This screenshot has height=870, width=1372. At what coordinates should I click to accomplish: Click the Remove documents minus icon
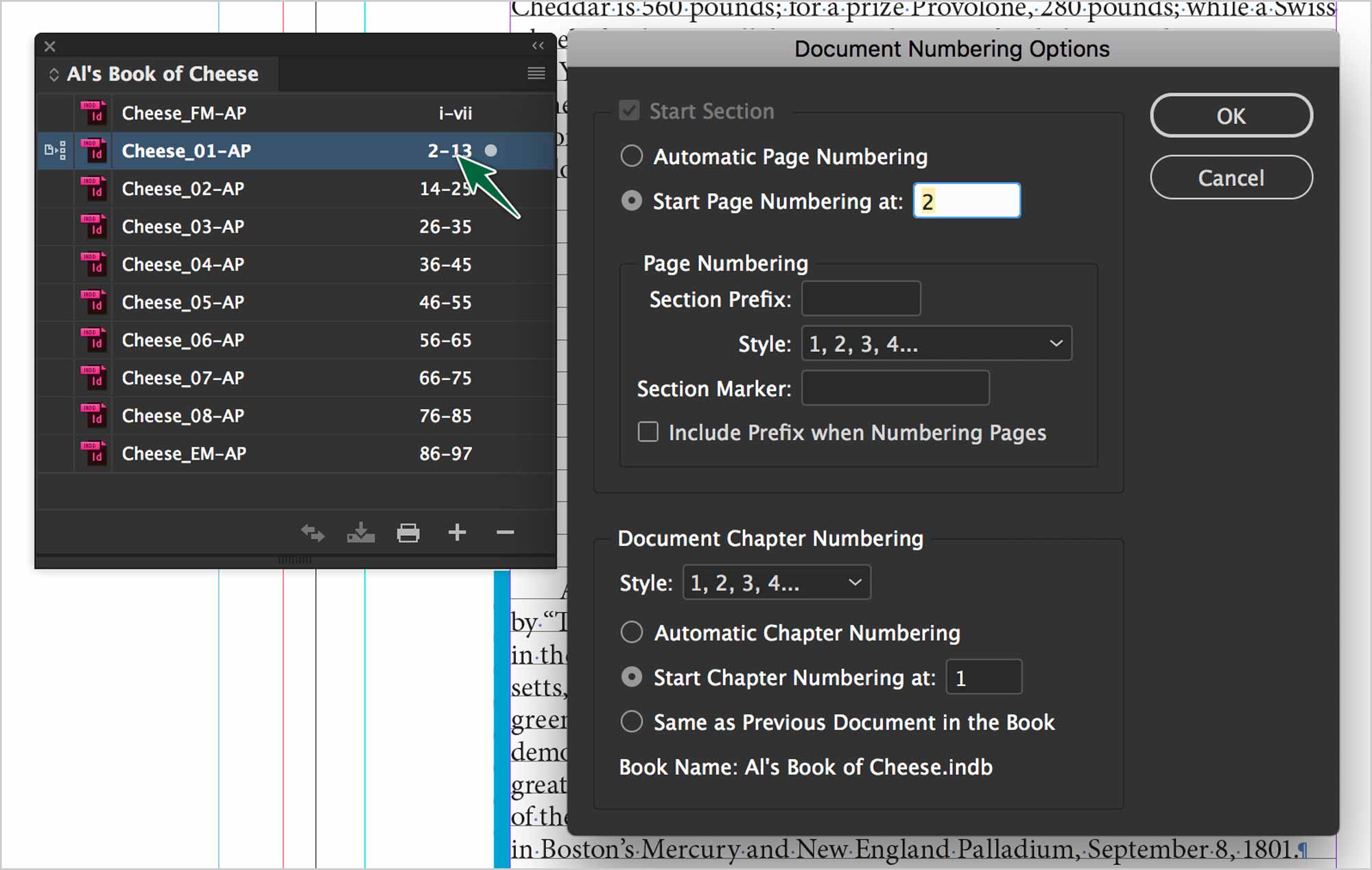506,532
